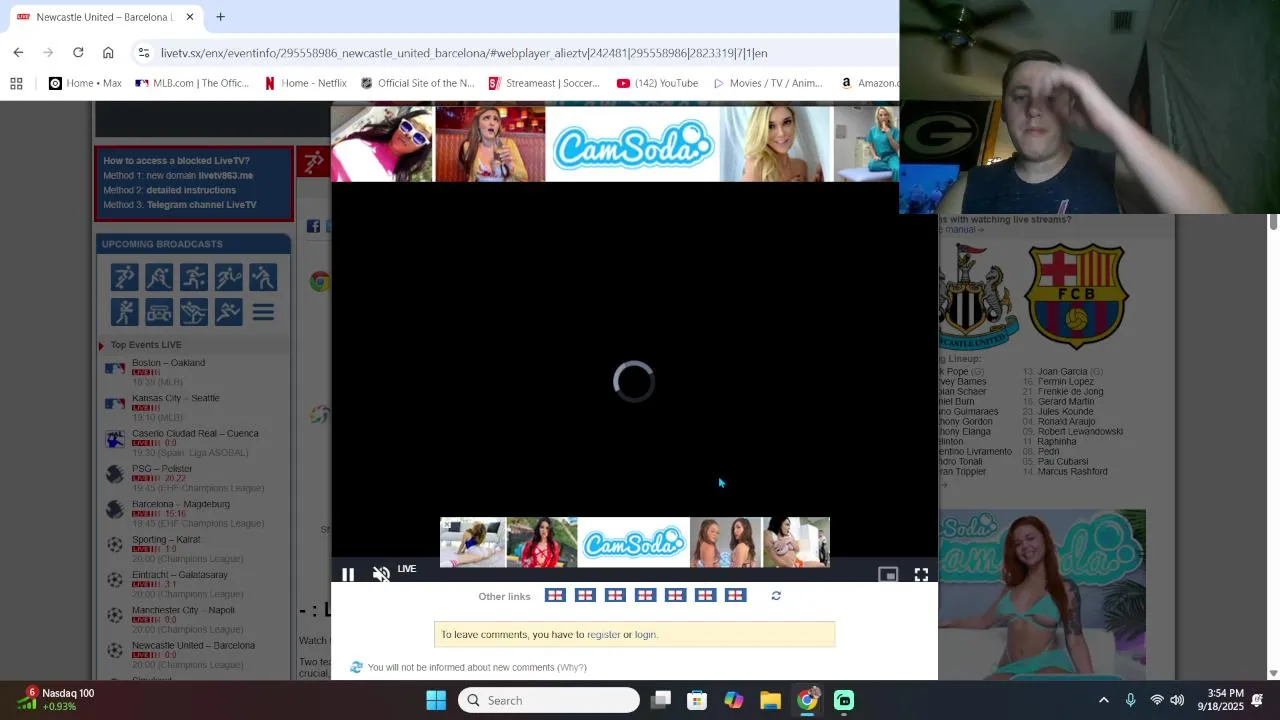Image resolution: width=1280 pixels, height=720 pixels.
Task: Open the Chrome apps grid shortcut
Action: point(16,83)
